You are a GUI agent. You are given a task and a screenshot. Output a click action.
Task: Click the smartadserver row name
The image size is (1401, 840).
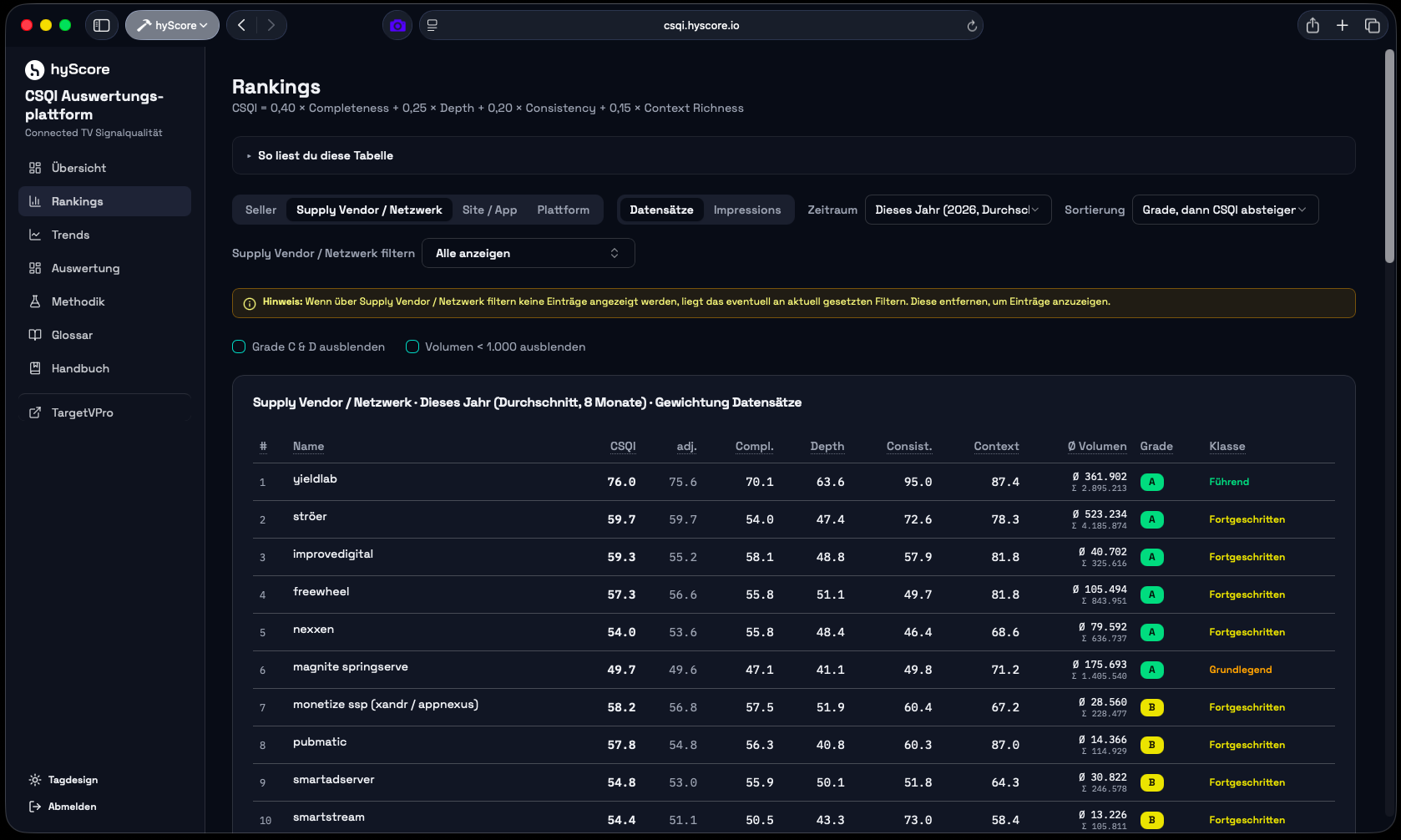click(x=334, y=779)
